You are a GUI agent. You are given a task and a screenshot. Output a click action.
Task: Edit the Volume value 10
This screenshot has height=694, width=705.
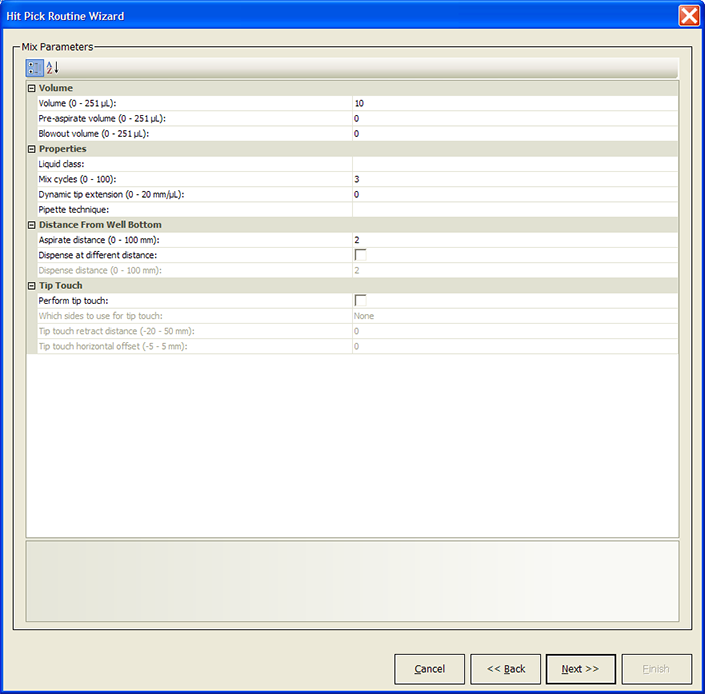515,103
